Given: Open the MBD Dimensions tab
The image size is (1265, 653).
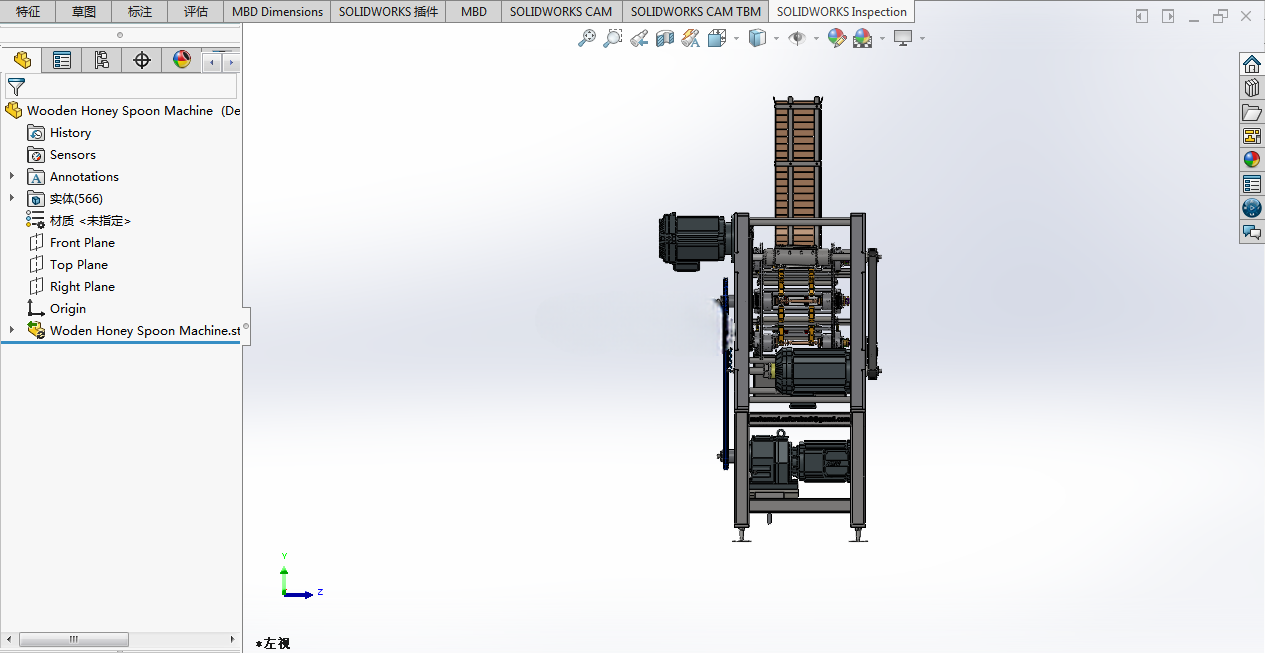Looking at the screenshot, I should (x=277, y=12).
